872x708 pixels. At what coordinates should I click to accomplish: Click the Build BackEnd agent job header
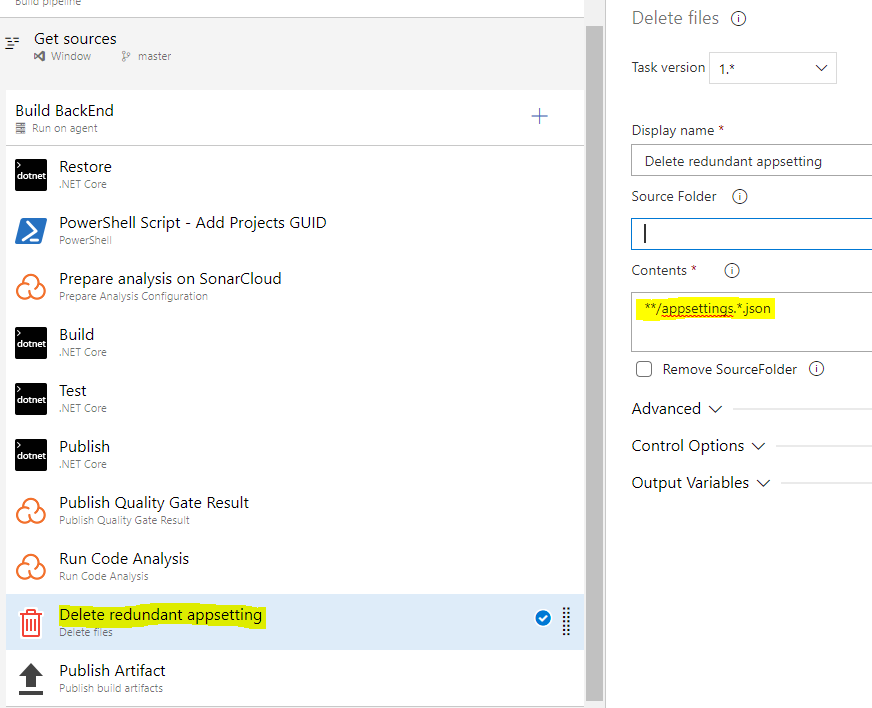click(65, 111)
